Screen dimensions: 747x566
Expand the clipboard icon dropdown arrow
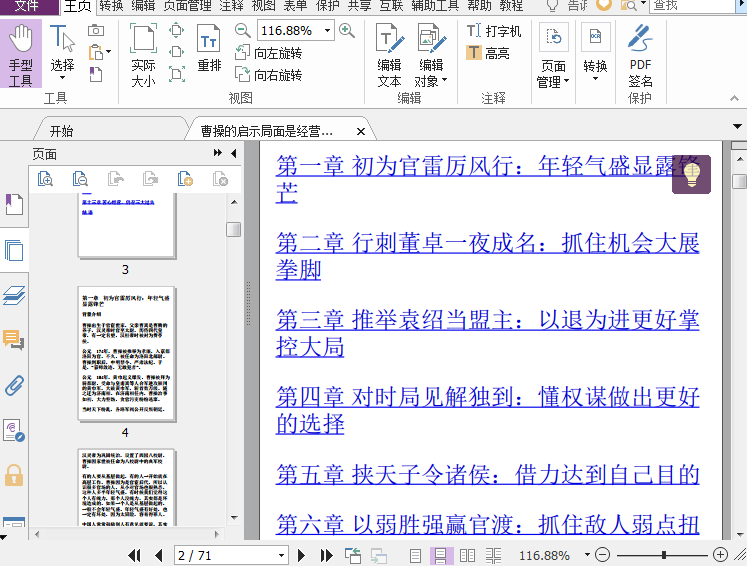(109, 51)
